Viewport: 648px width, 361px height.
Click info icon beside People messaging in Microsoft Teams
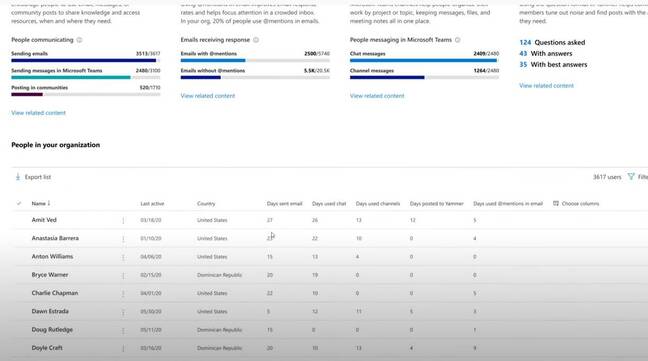click(457, 40)
